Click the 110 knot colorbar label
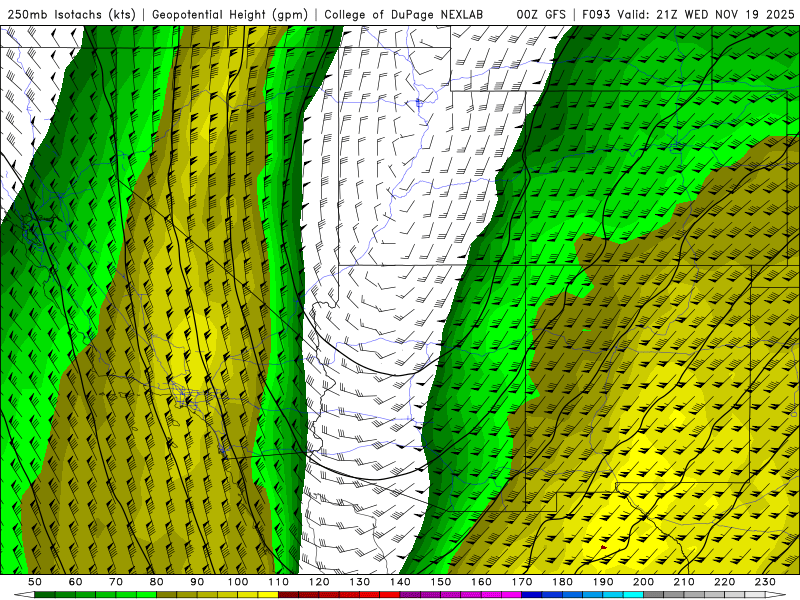This screenshot has height=600, width=800. point(279,582)
